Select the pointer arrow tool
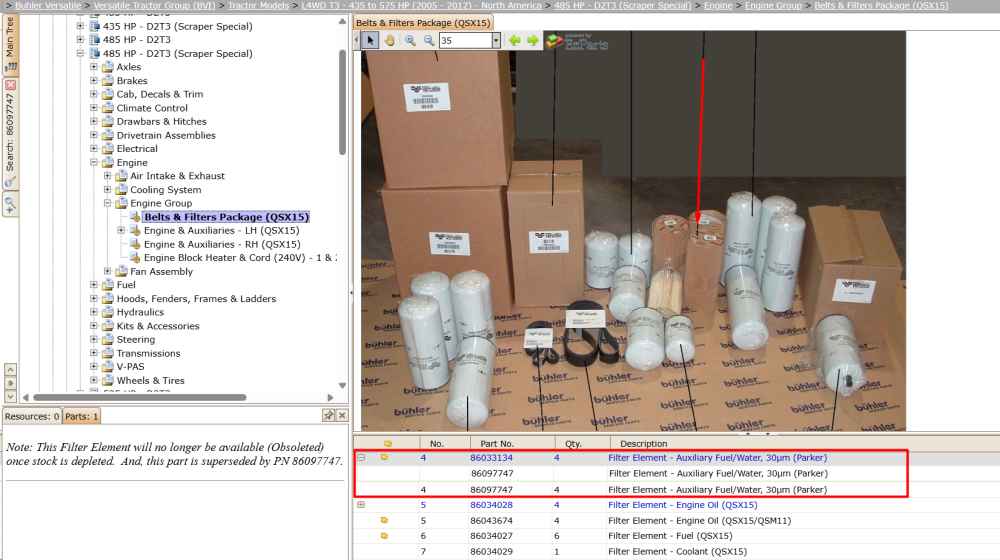The height and width of the screenshot is (560, 1000). [x=370, y=40]
